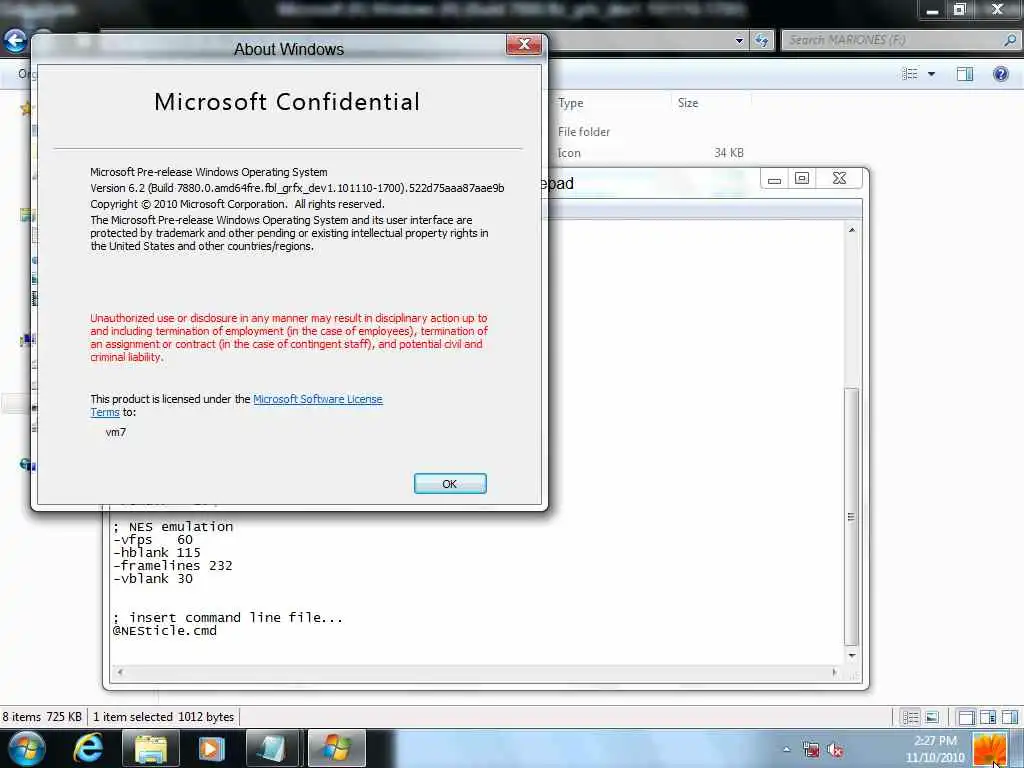Close the About Windows dialog

(x=524, y=44)
